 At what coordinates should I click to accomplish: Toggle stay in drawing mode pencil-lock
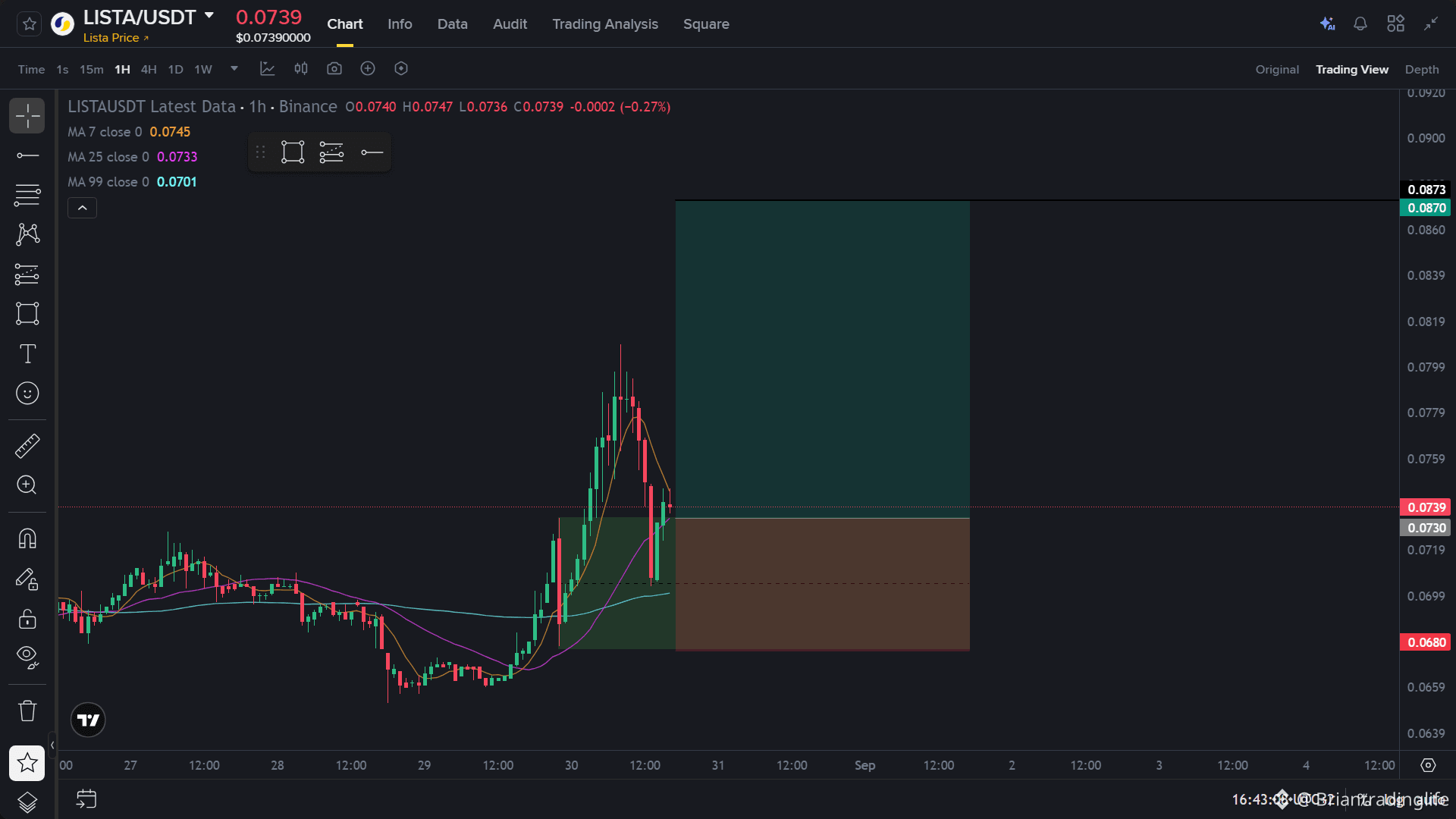click(x=27, y=579)
